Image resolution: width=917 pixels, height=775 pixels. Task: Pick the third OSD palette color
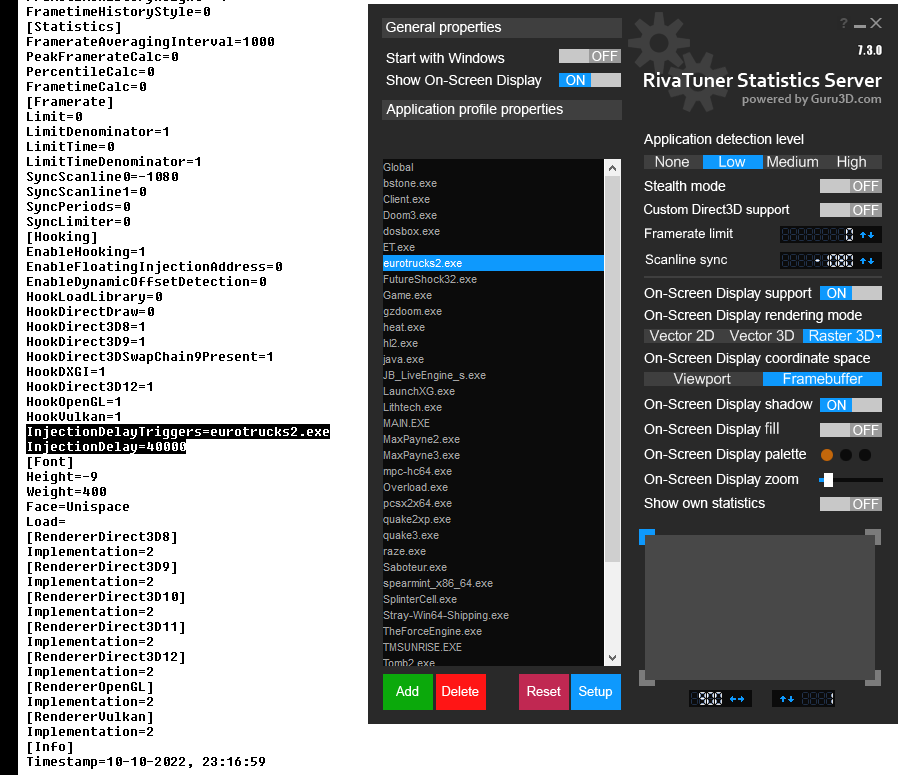click(x=865, y=454)
